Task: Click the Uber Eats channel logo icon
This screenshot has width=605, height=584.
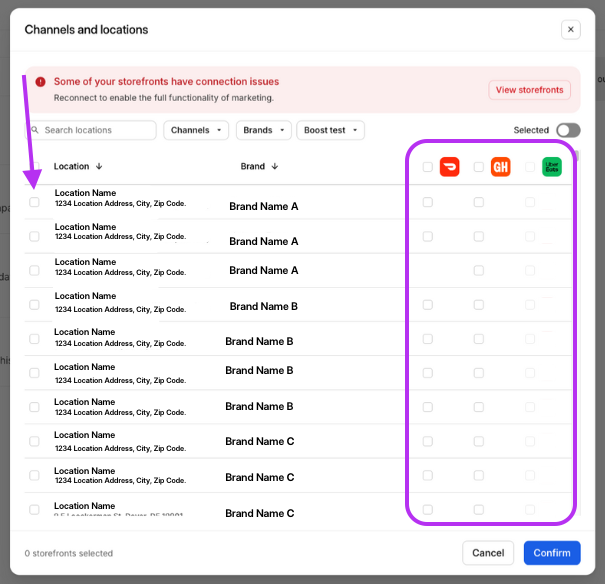Action: tap(551, 167)
